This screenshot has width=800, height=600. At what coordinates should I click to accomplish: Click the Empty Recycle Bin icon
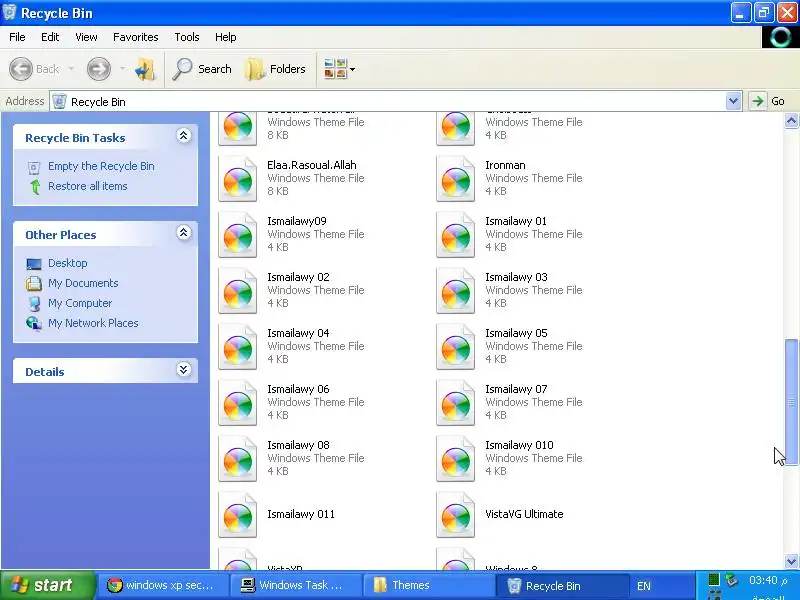pos(34,167)
